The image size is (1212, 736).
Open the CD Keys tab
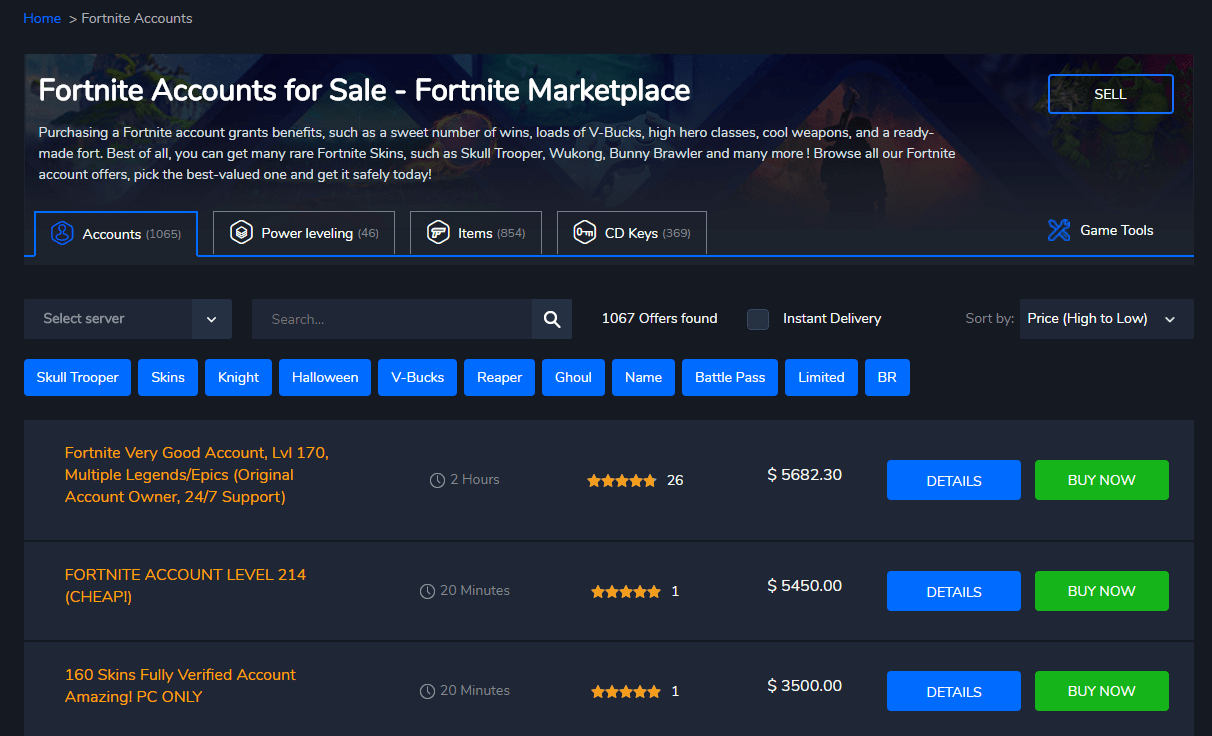(632, 233)
